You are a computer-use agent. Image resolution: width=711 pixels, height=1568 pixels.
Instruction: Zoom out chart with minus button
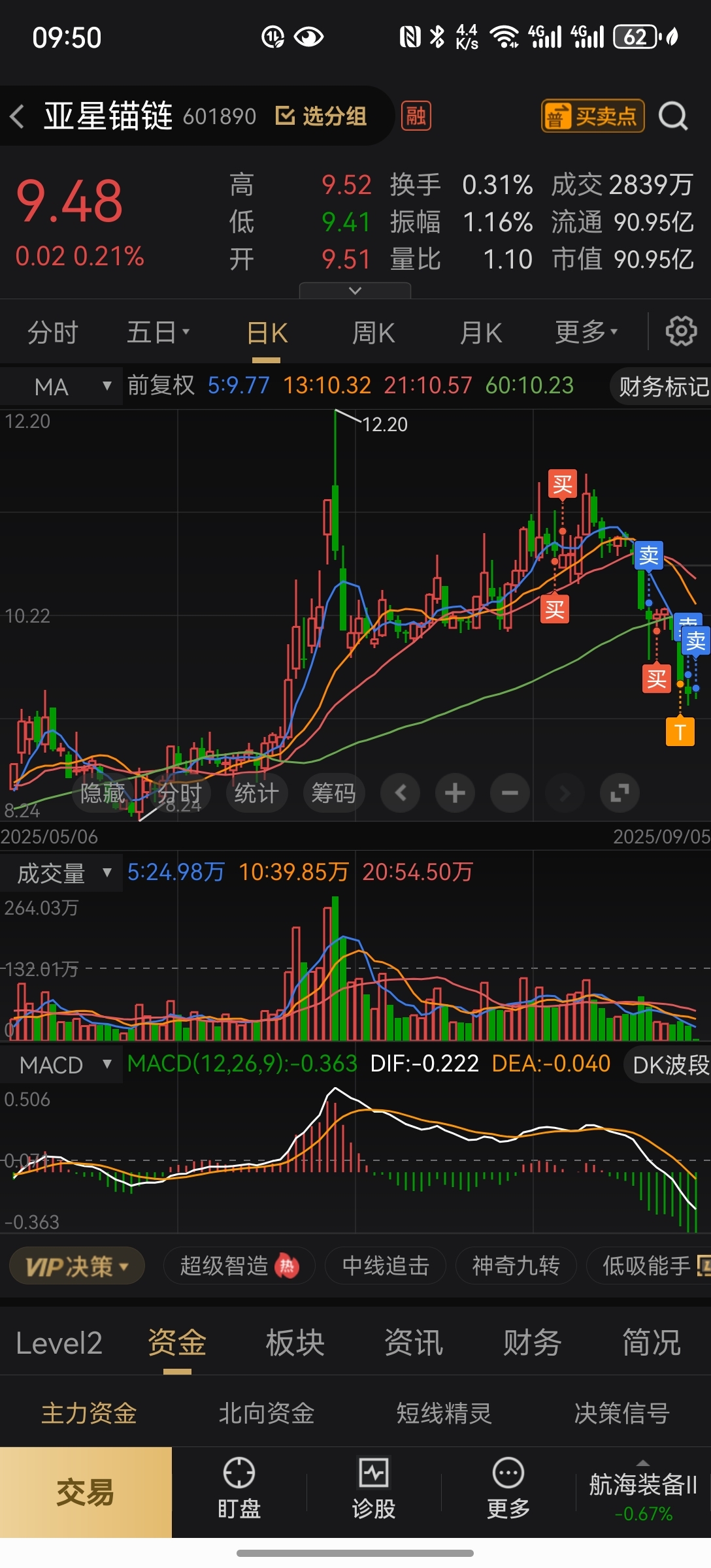[x=510, y=793]
